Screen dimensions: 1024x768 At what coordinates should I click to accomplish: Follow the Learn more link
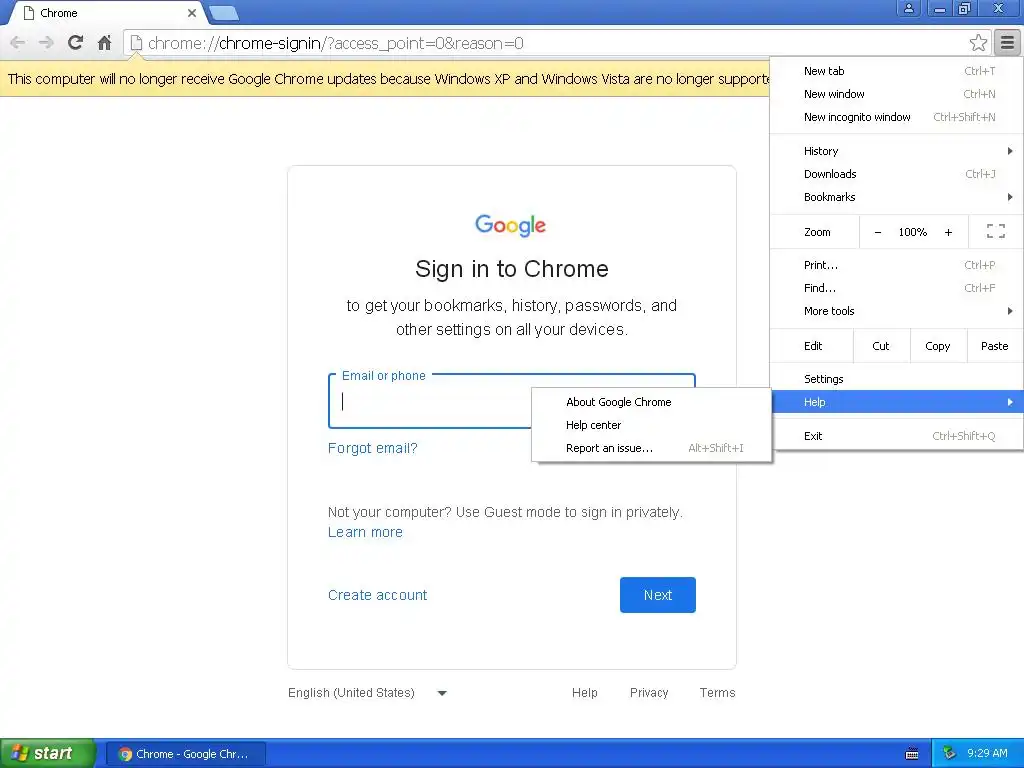coord(365,532)
